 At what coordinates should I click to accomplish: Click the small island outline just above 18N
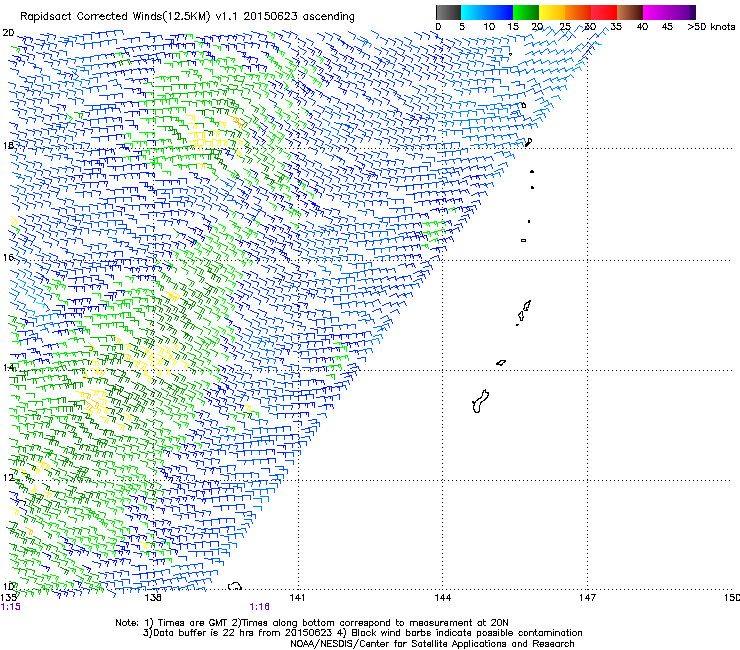[529, 142]
